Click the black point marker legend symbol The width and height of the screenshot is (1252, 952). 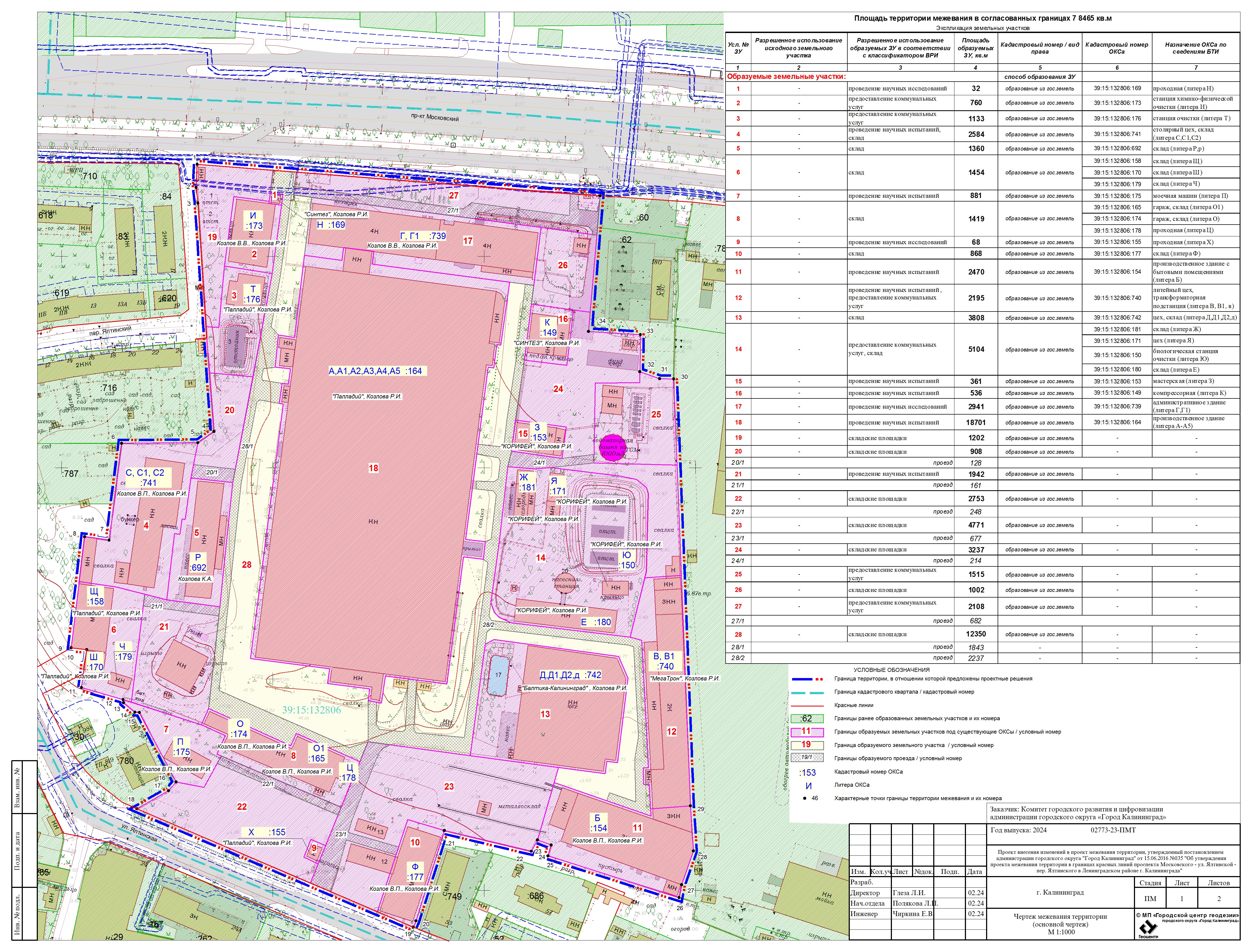pos(805,798)
